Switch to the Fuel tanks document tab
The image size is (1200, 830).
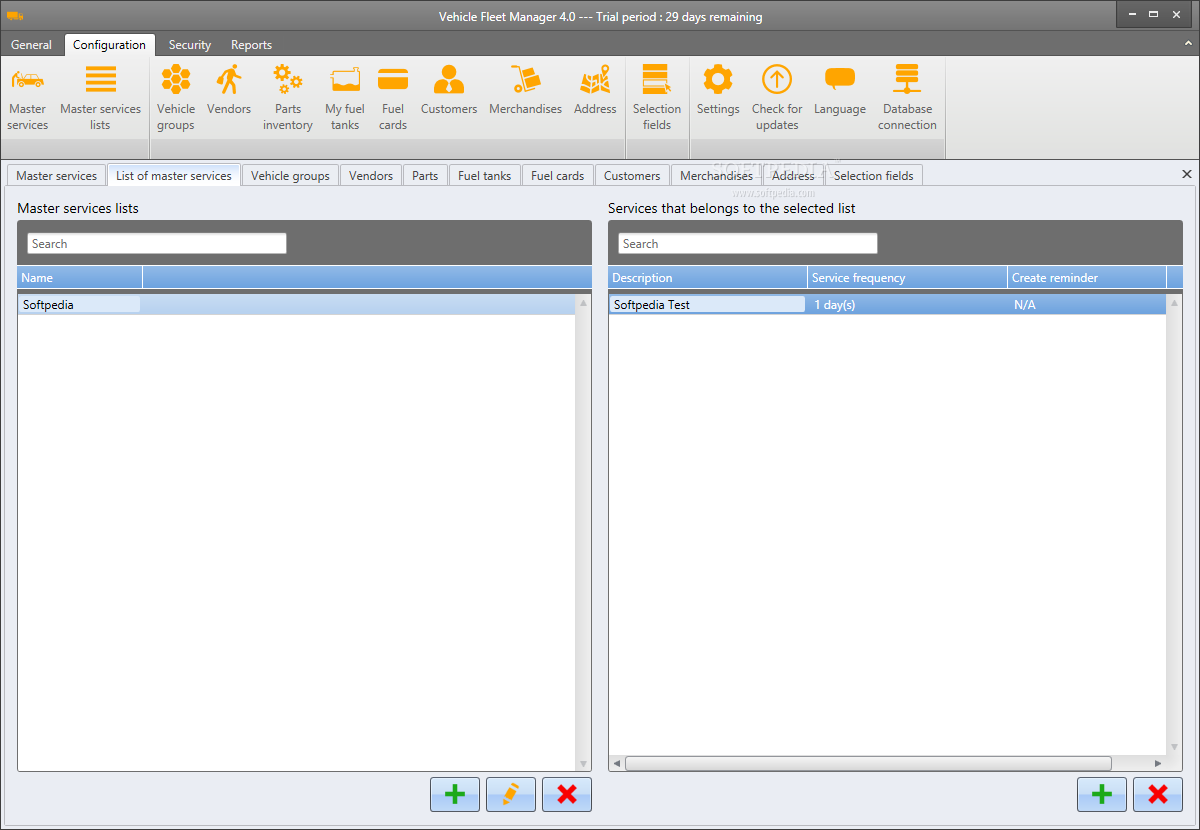pos(484,175)
